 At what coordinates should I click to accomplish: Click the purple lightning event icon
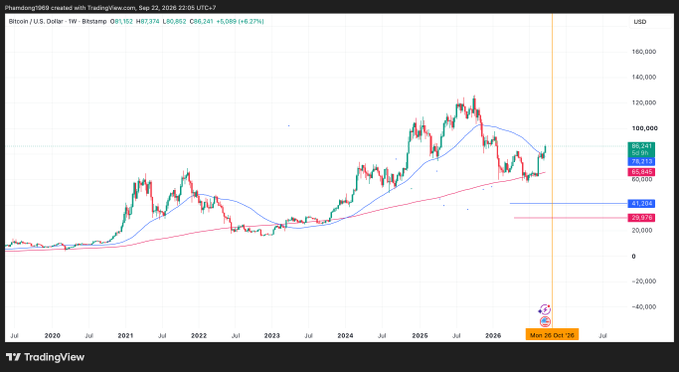click(x=544, y=310)
